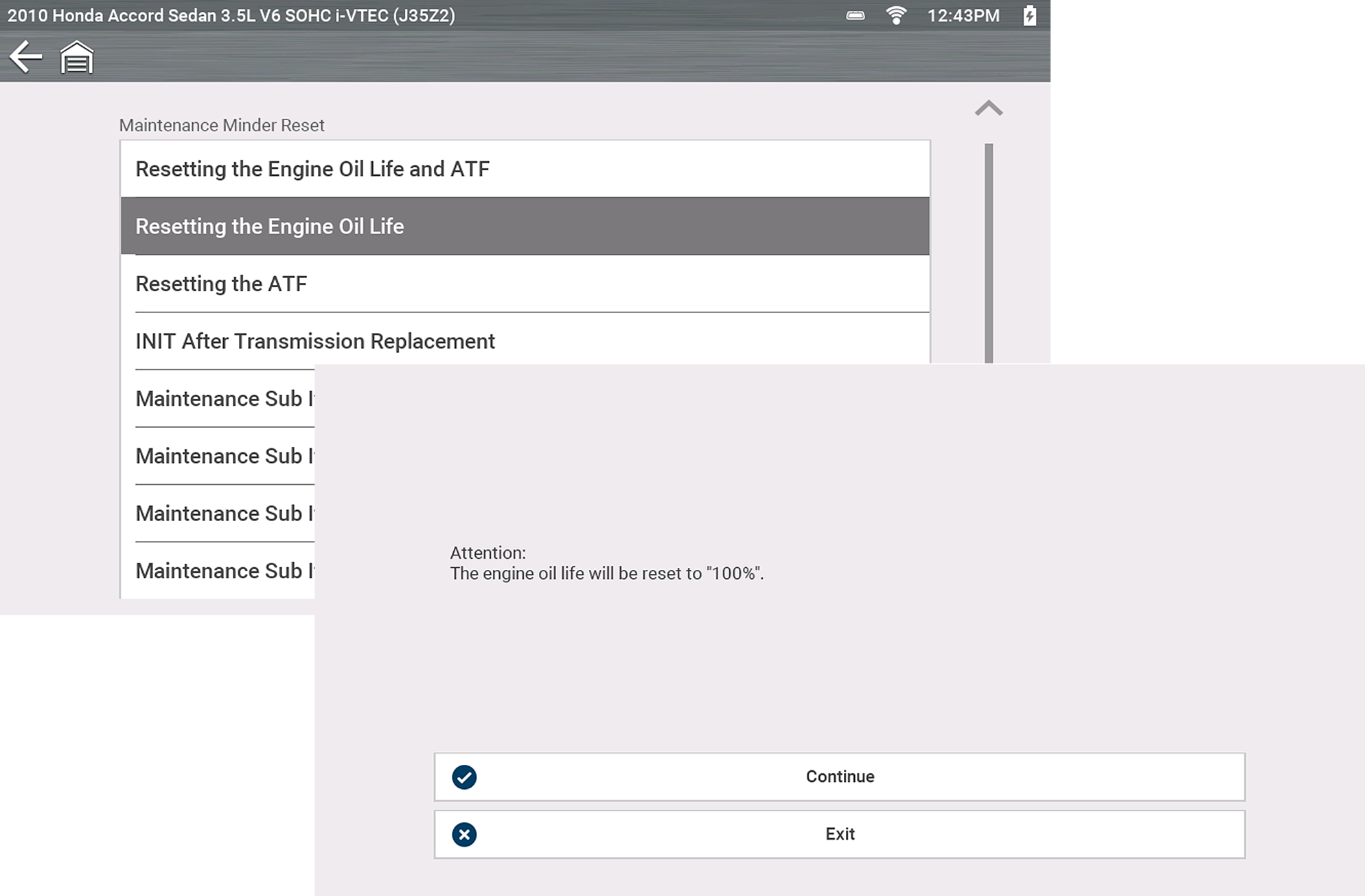
Task: Click the vehicle connection status icon
Action: [856, 15]
